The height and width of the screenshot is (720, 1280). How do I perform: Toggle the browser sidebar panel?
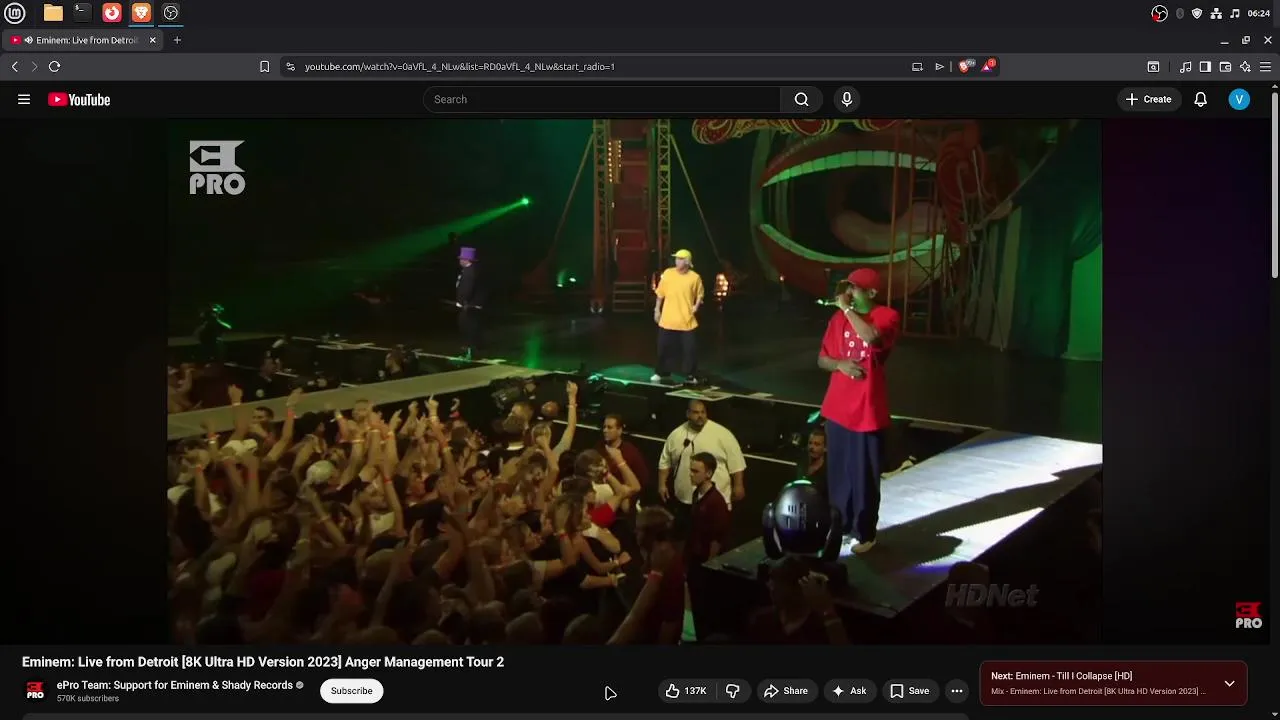1205,67
